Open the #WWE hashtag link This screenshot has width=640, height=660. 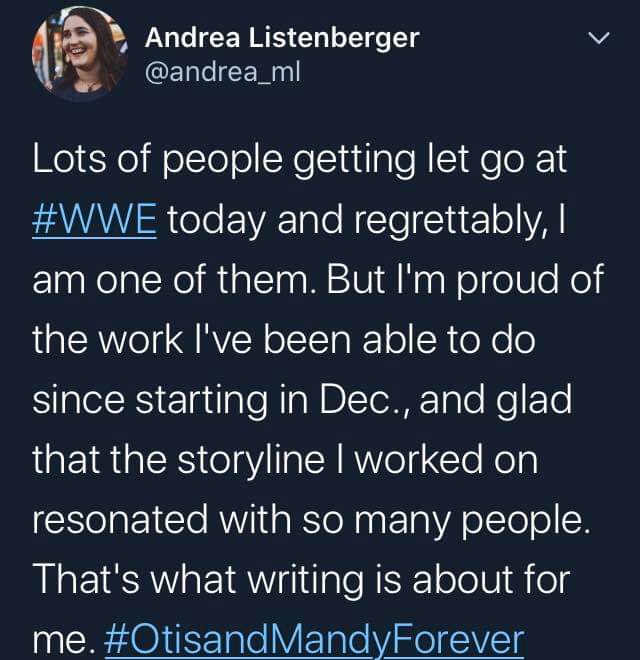click(95, 220)
